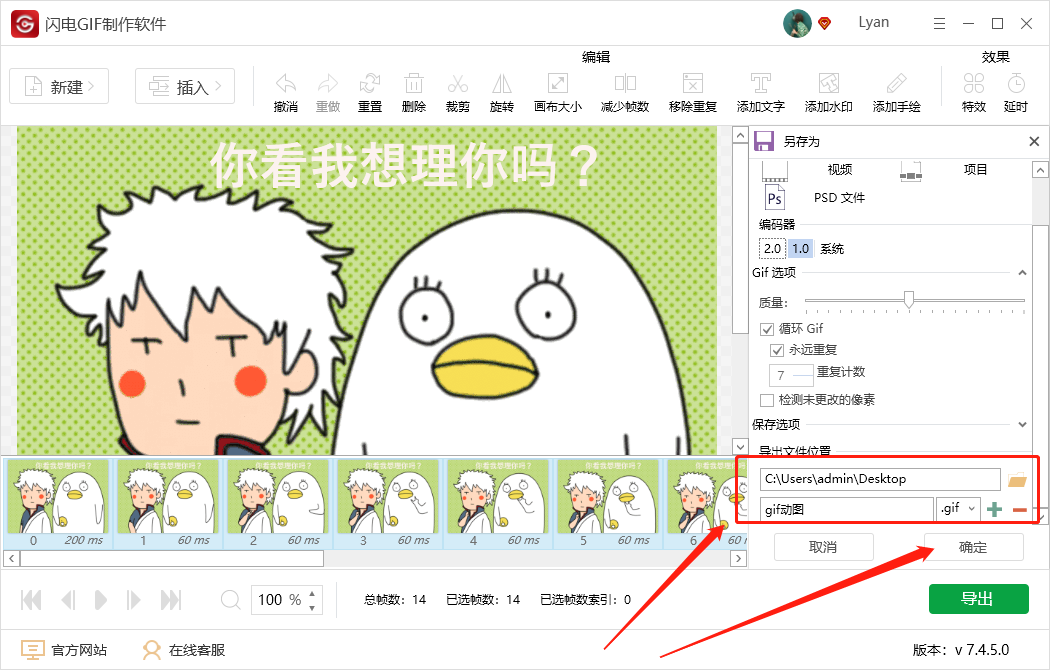Increase zoom percentage with up arrow
Screen dimensions: 1050x670
point(312,593)
